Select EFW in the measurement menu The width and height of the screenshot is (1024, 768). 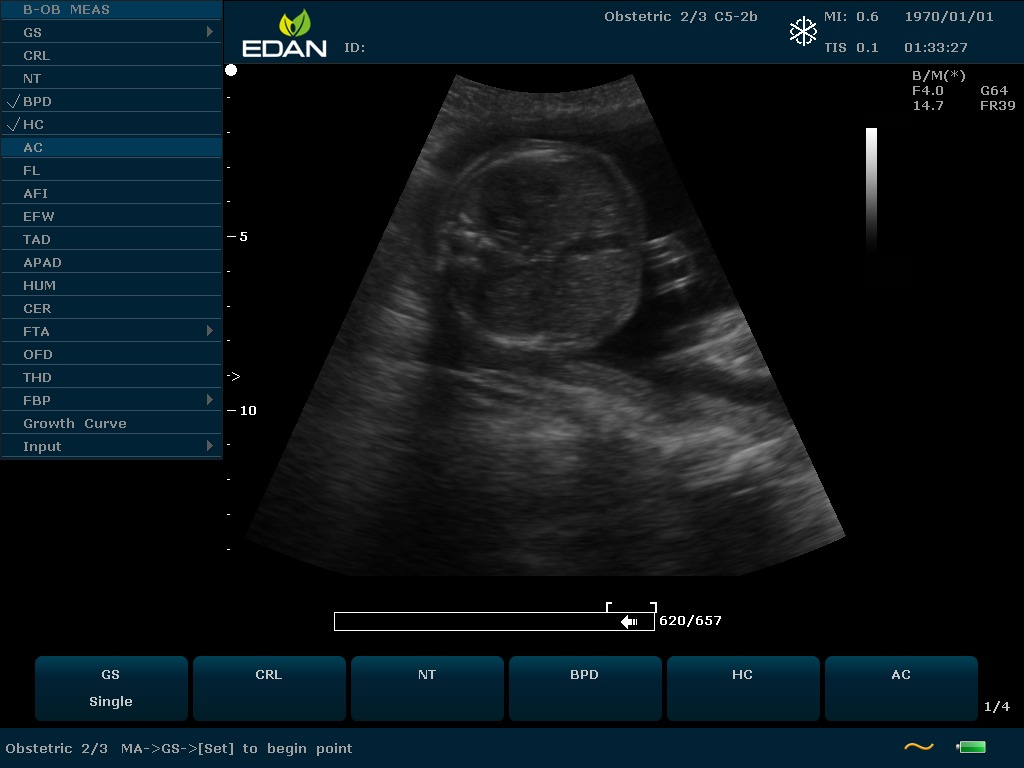(x=39, y=216)
